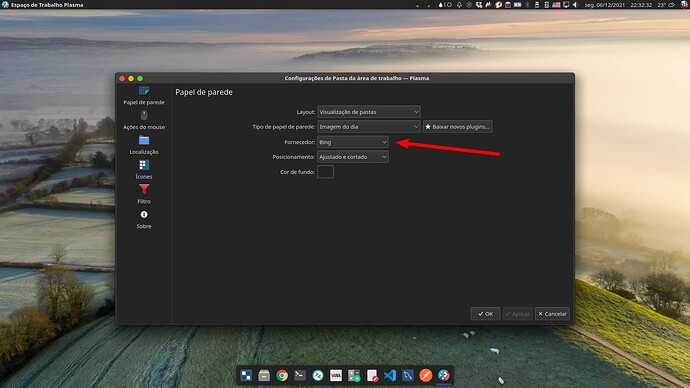Select the Localização folder icon

144,140
